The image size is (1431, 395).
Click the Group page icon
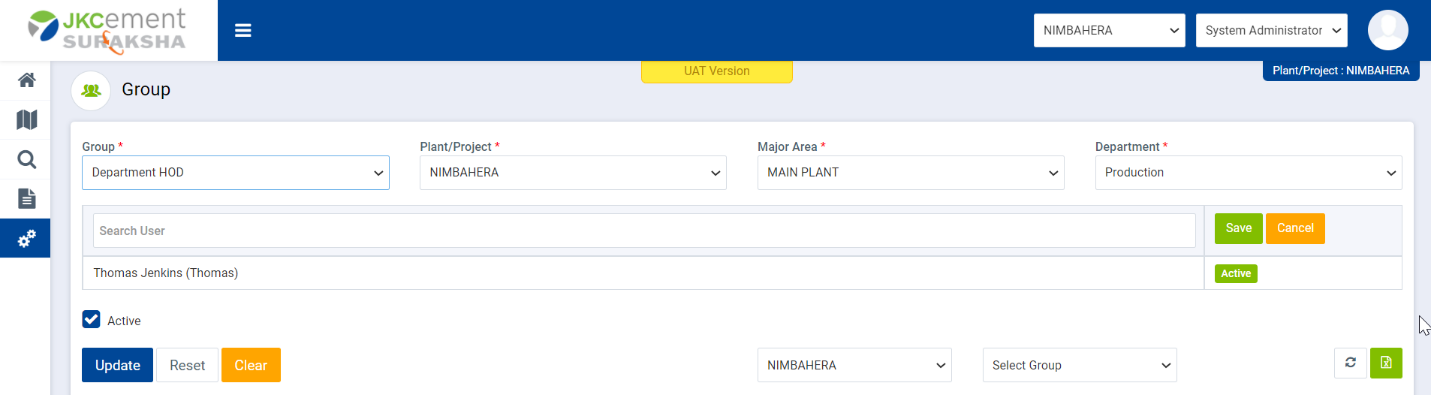[x=91, y=90]
